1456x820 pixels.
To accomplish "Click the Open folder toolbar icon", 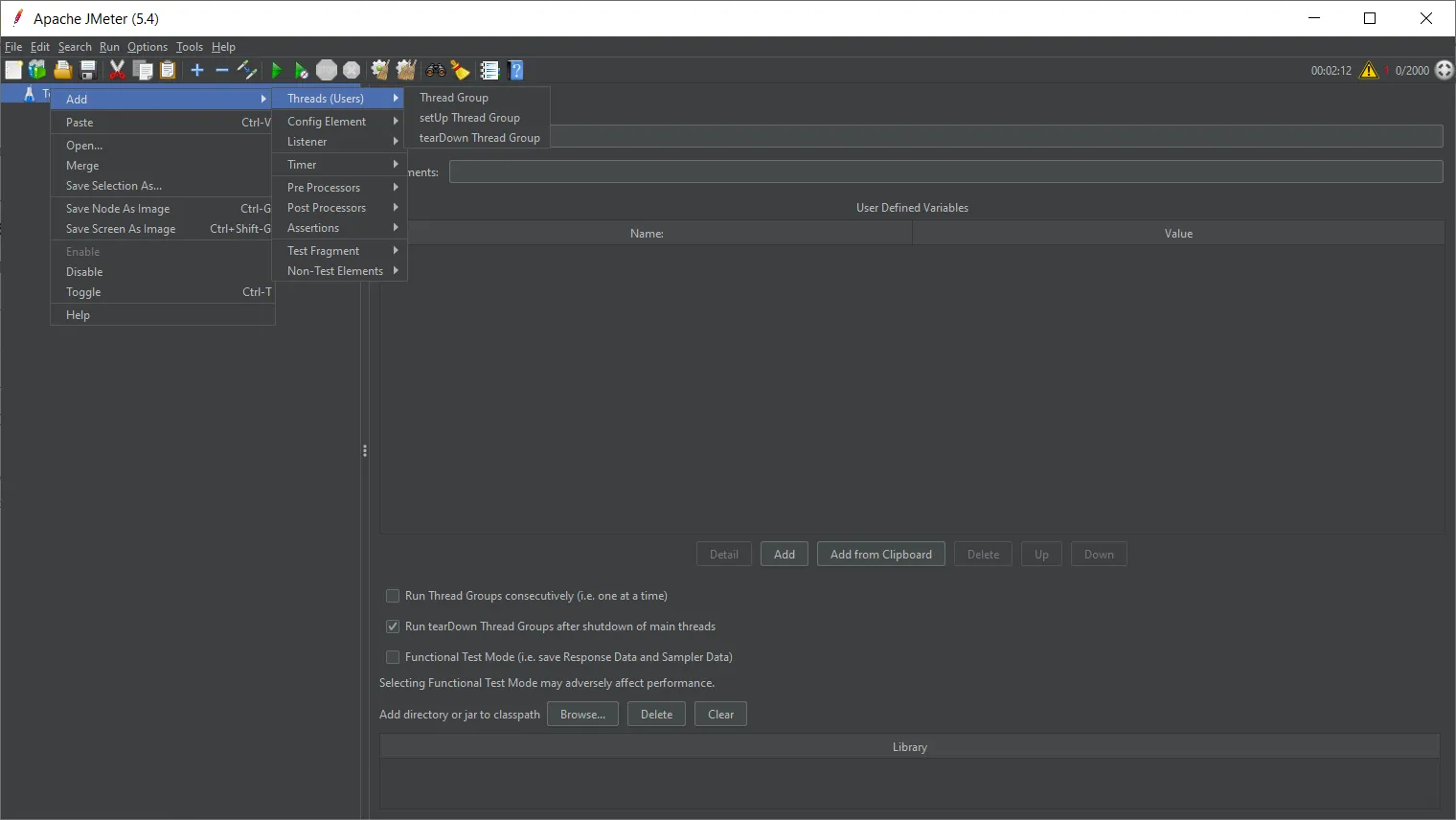I will tap(62, 70).
